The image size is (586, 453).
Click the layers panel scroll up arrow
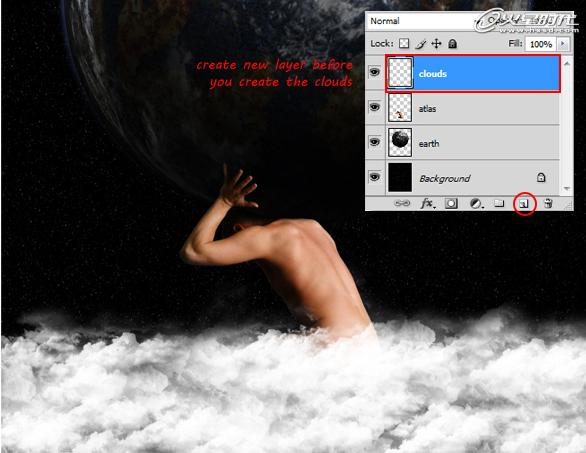tap(567, 64)
